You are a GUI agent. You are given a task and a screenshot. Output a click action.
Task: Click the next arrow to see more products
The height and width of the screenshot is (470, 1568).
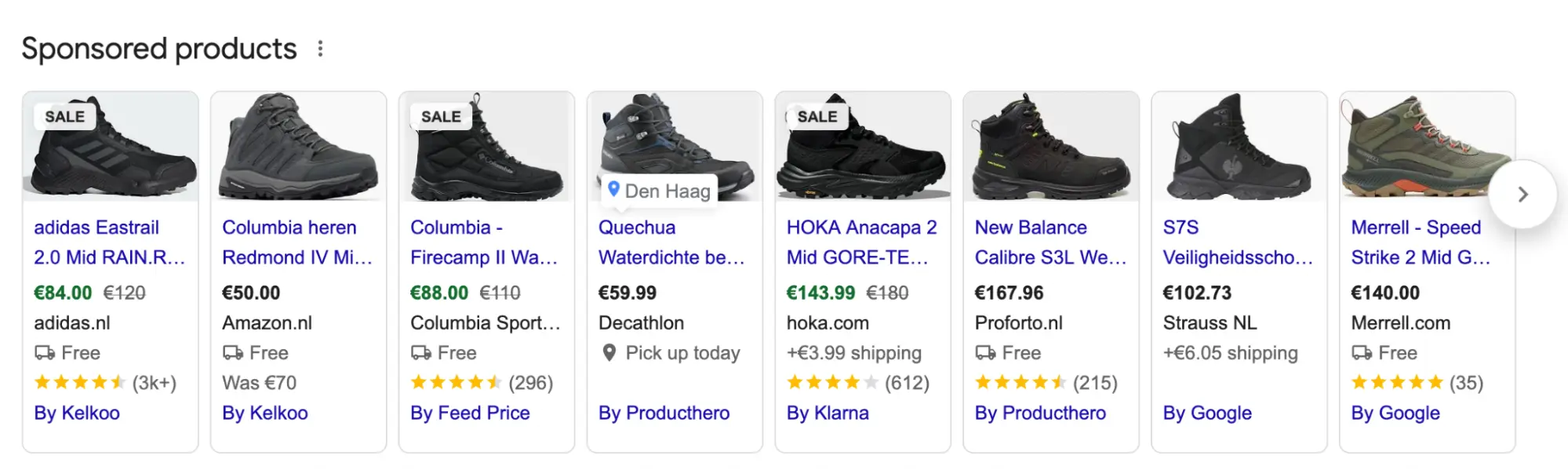(x=1522, y=193)
